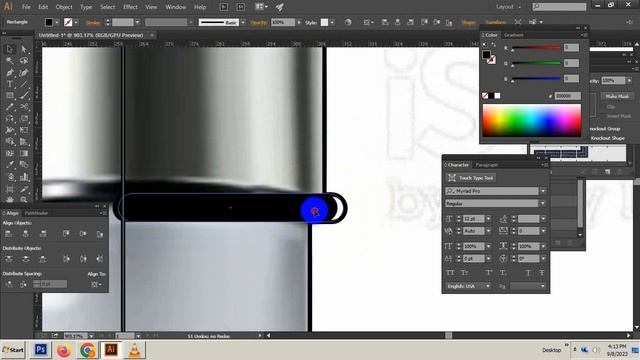This screenshot has height=360, width=640.
Task: Click Horizontal Align Center in Align panel
Action: pyautogui.click(x=26, y=234)
